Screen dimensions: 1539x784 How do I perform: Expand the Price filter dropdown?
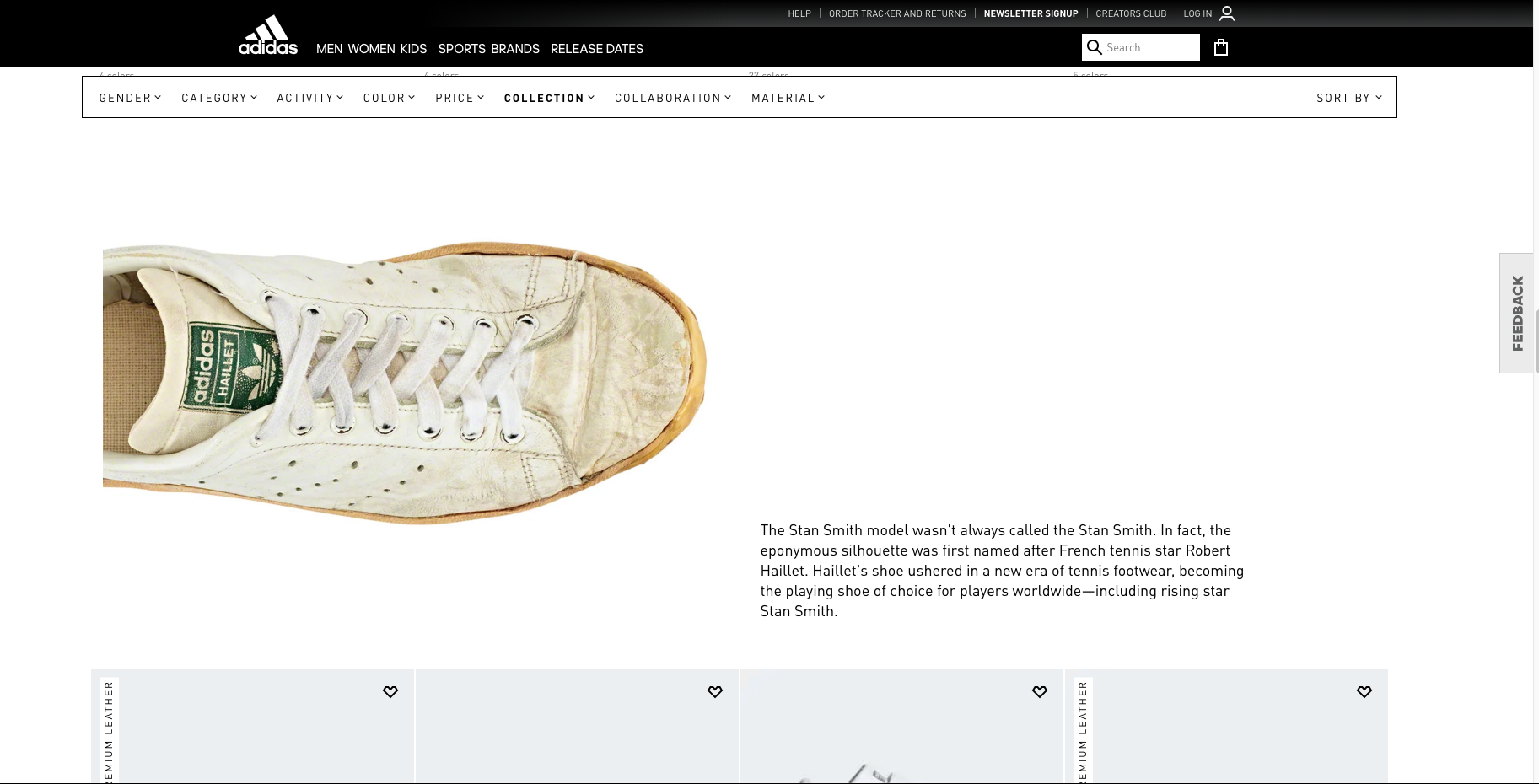460,98
